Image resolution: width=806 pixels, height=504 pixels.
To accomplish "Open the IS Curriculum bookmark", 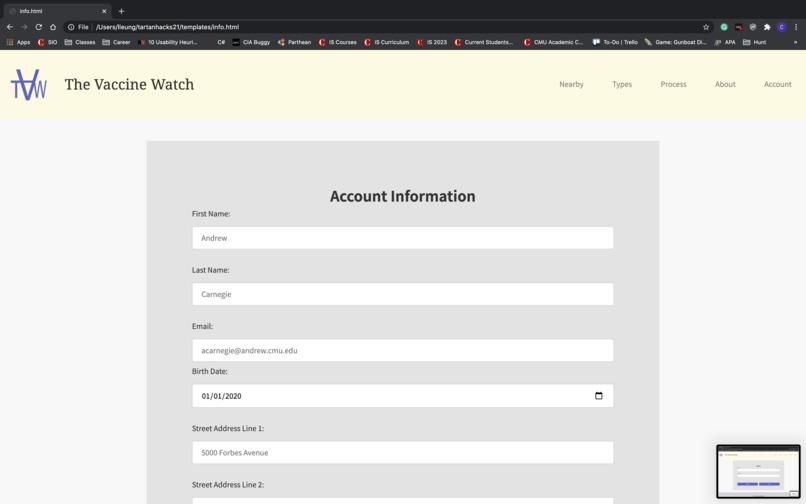I will [387, 42].
